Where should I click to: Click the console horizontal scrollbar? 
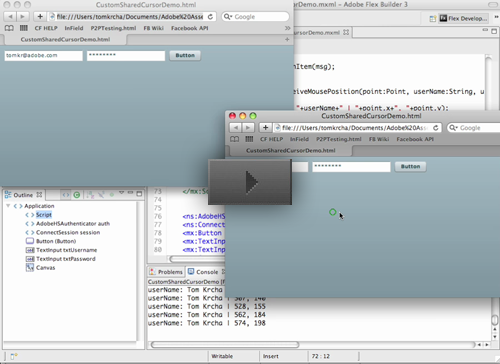pos(225,344)
